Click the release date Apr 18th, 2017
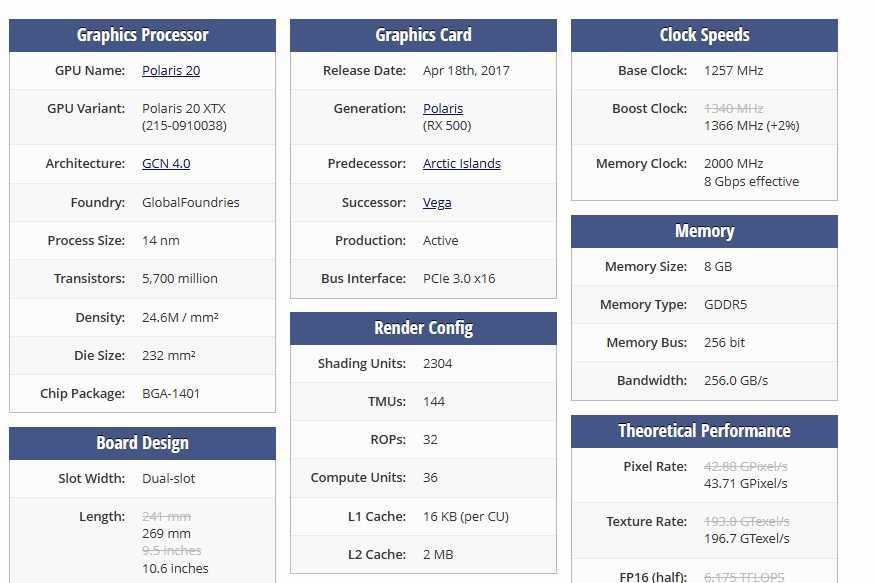The height and width of the screenshot is (583, 877). [x=466, y=71]
